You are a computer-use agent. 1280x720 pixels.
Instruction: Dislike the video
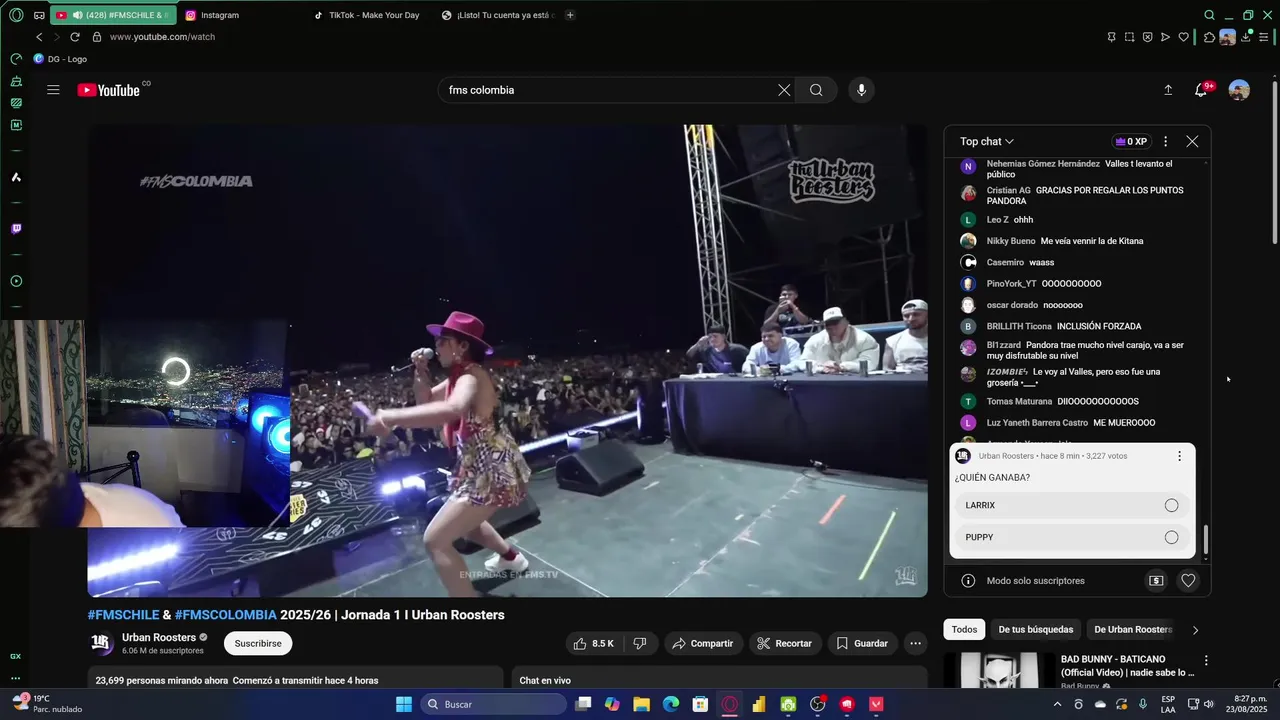tap(640, 643)
